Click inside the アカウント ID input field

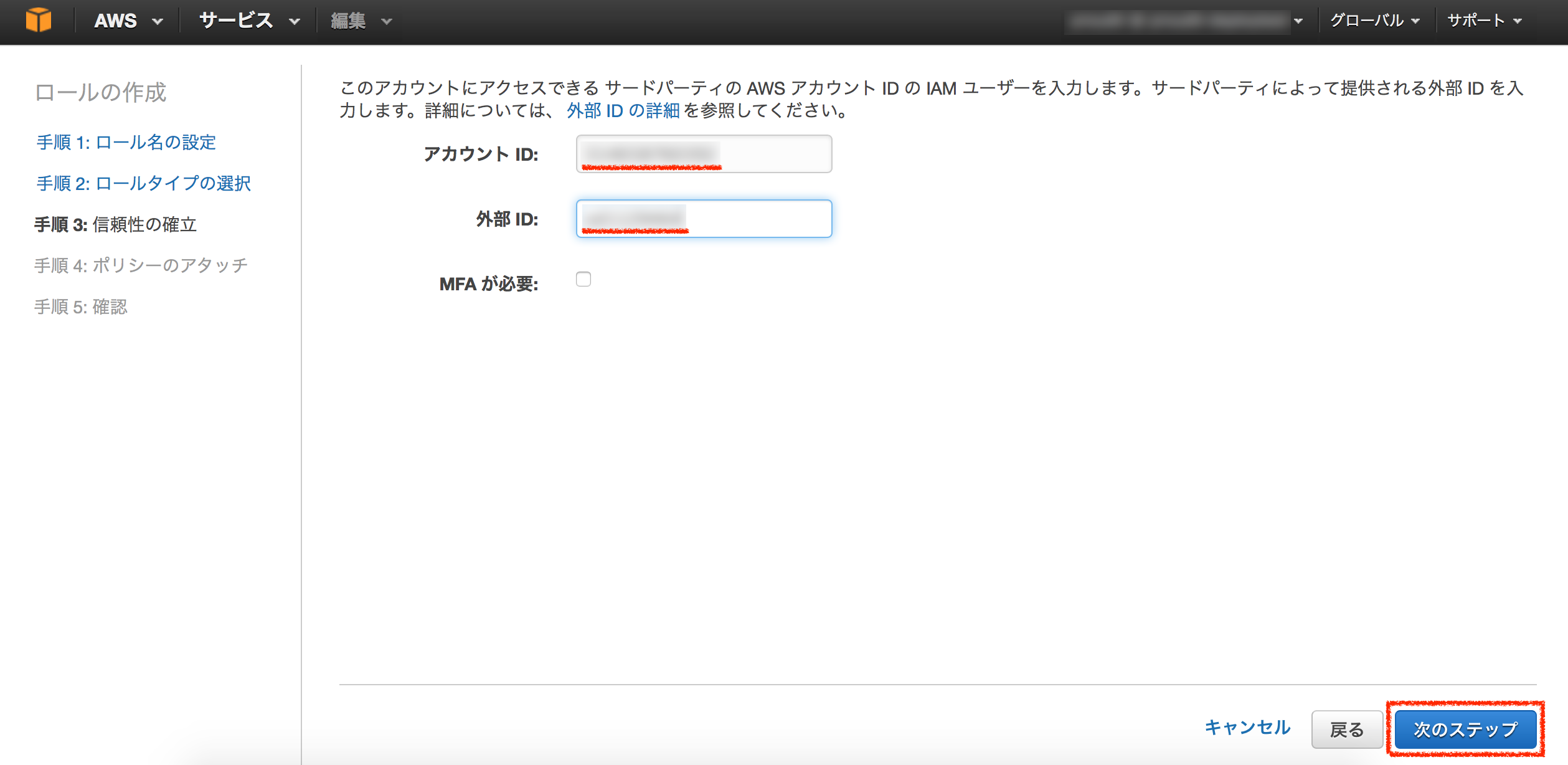coord(704,153)
